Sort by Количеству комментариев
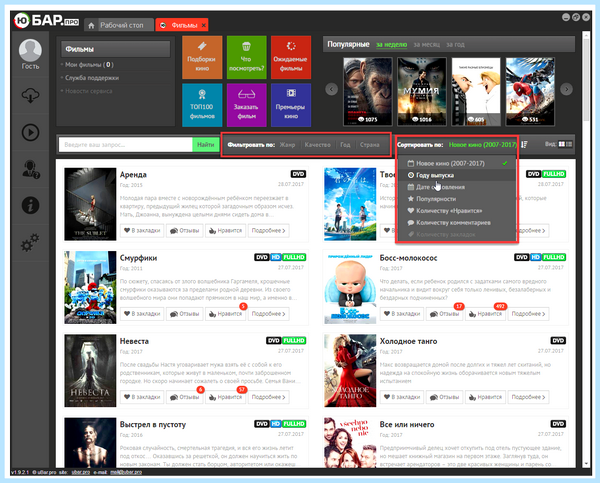The image size is (600, 483). (457, 223)
